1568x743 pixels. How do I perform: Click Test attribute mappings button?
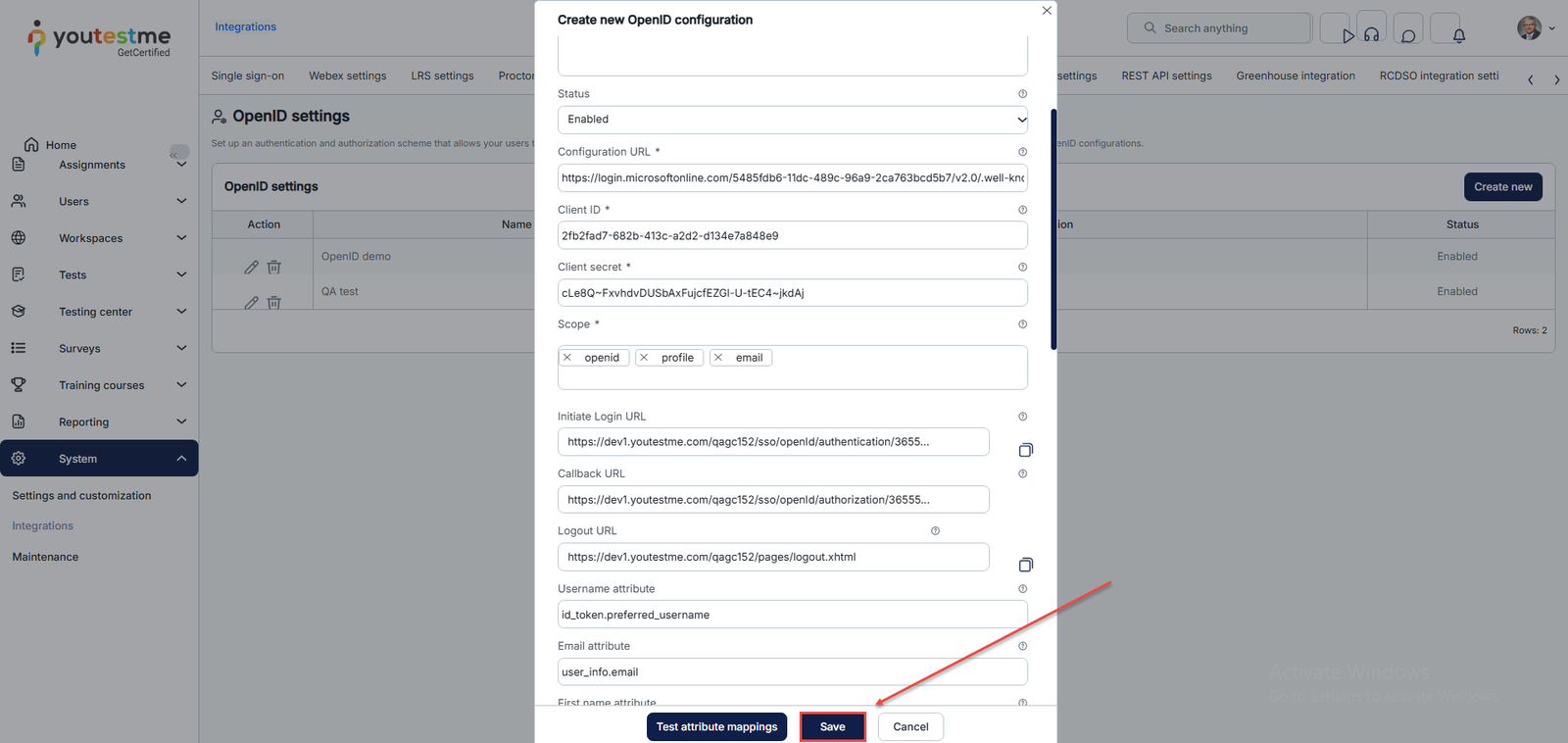(x=716, y=726)
